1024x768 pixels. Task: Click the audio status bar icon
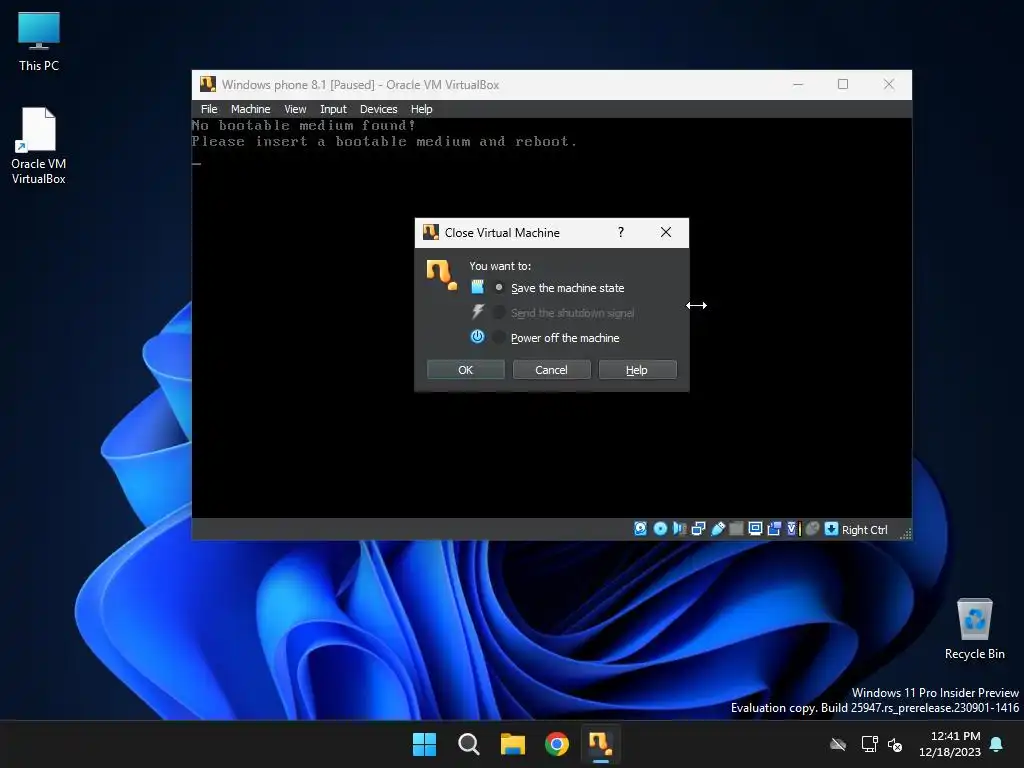pos(679,529)
